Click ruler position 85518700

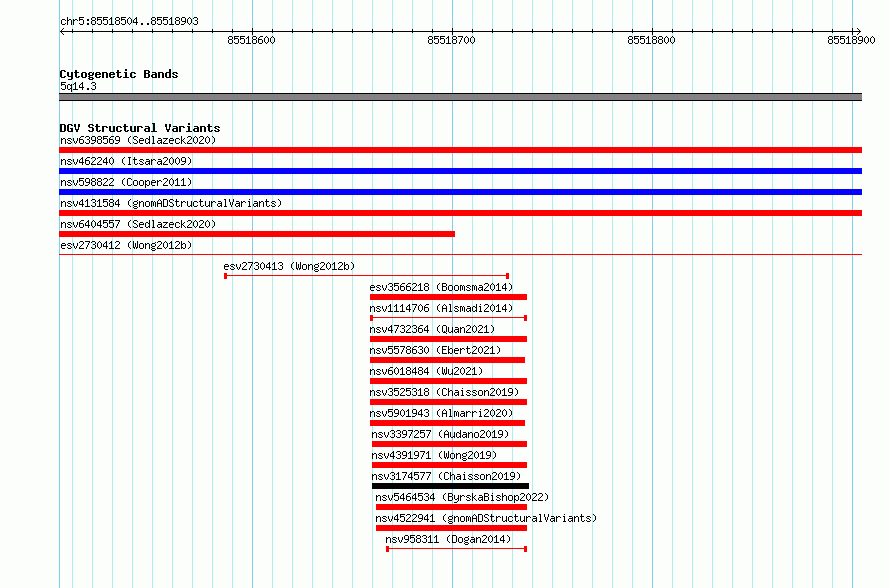tap(451, 40)
